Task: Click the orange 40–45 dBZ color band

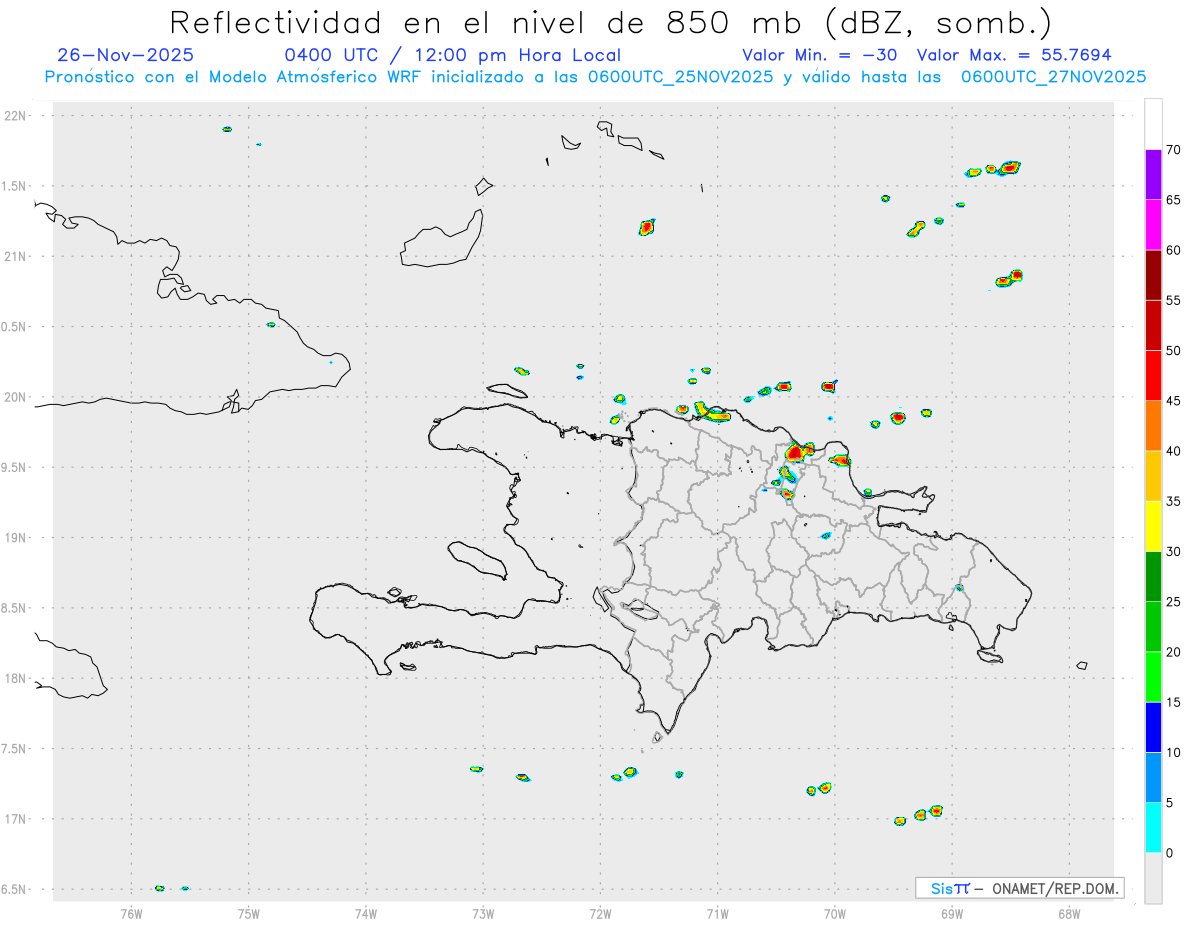Action: (1153, 426)
